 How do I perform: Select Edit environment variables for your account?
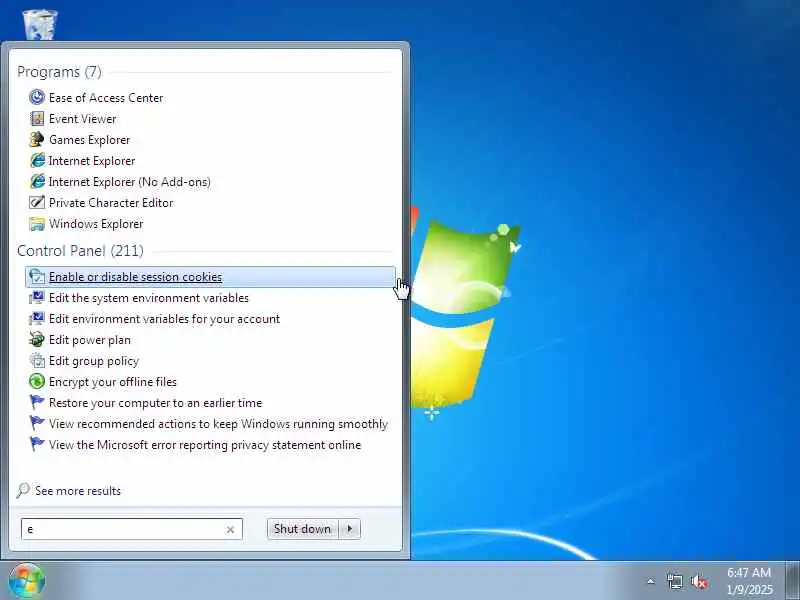coord(164,319)
